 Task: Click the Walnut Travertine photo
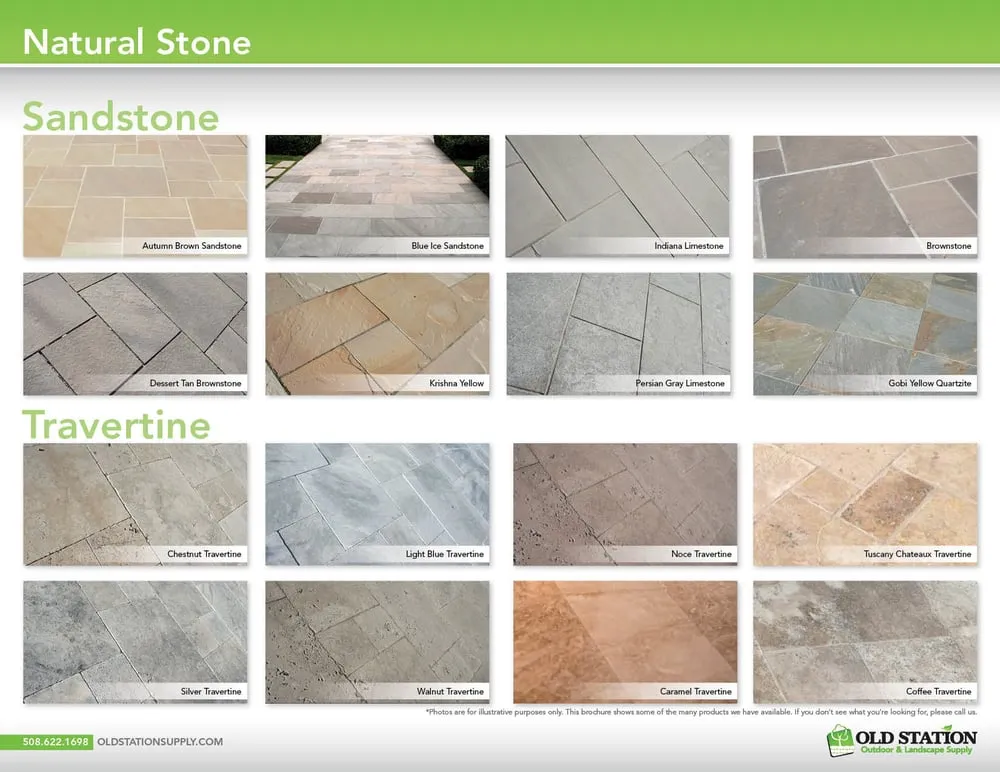pos(377,641)
